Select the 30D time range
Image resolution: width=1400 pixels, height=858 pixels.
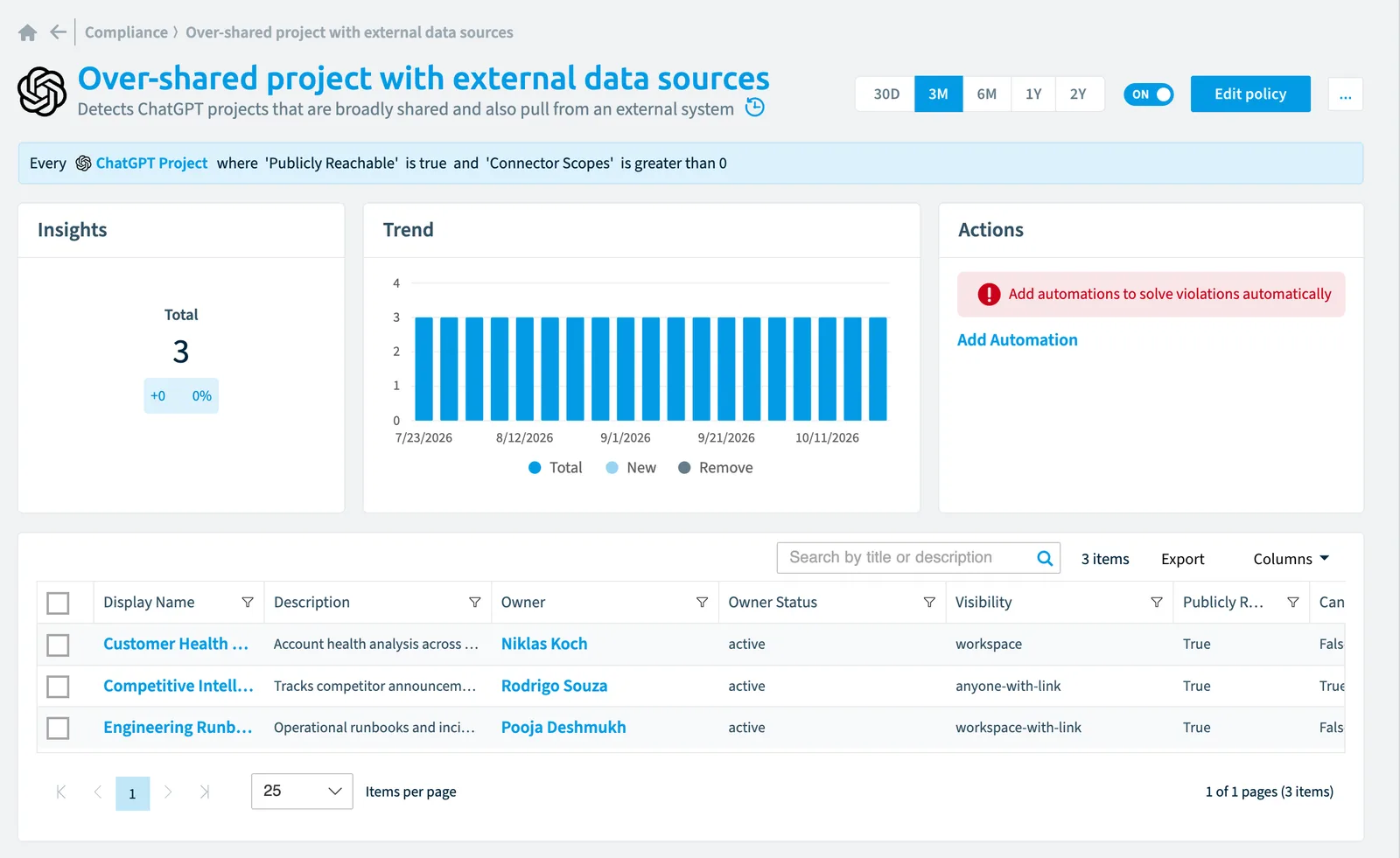886,94
